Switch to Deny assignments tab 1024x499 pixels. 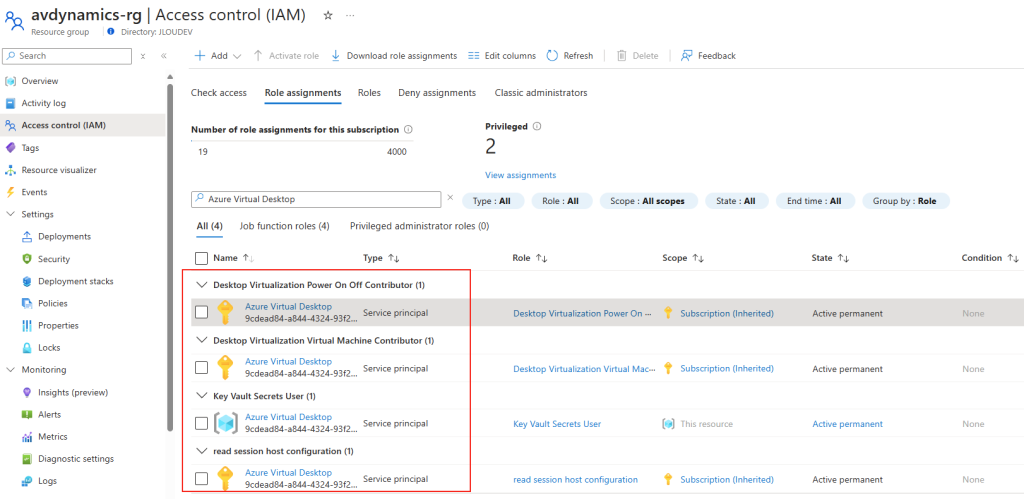click(x=437, y=93)
